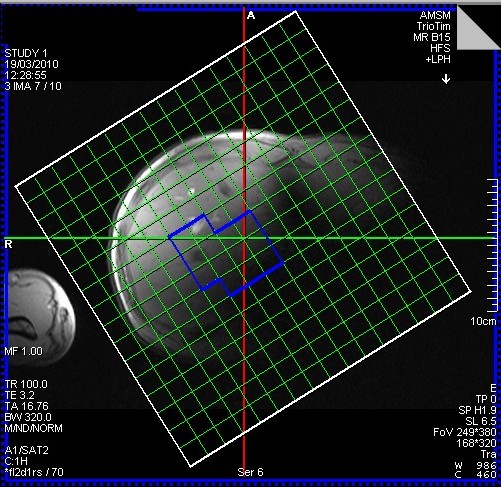The image size is (501, 487).
Task: Click the 'Ser 6' series label
Action: tap(250, 472)
